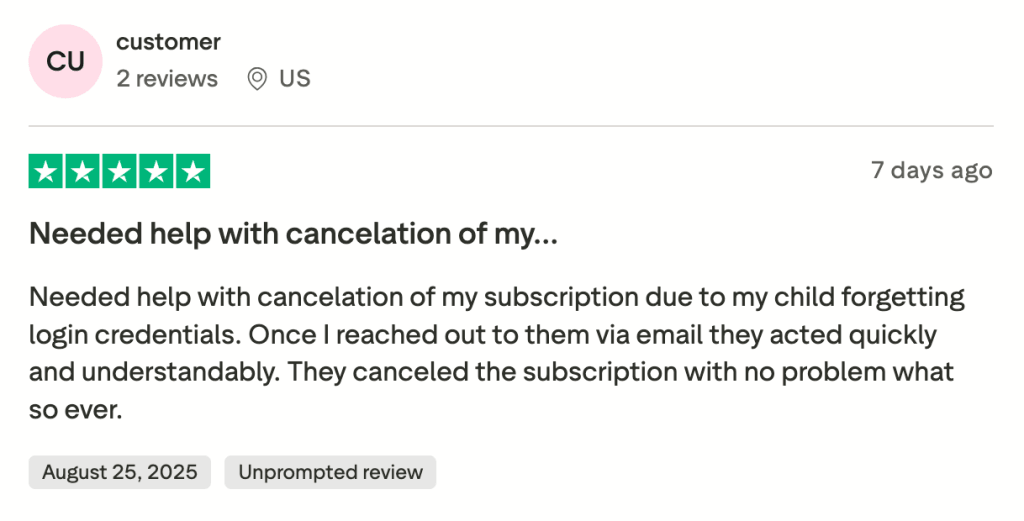Click the "US" country label

point(295,79)
